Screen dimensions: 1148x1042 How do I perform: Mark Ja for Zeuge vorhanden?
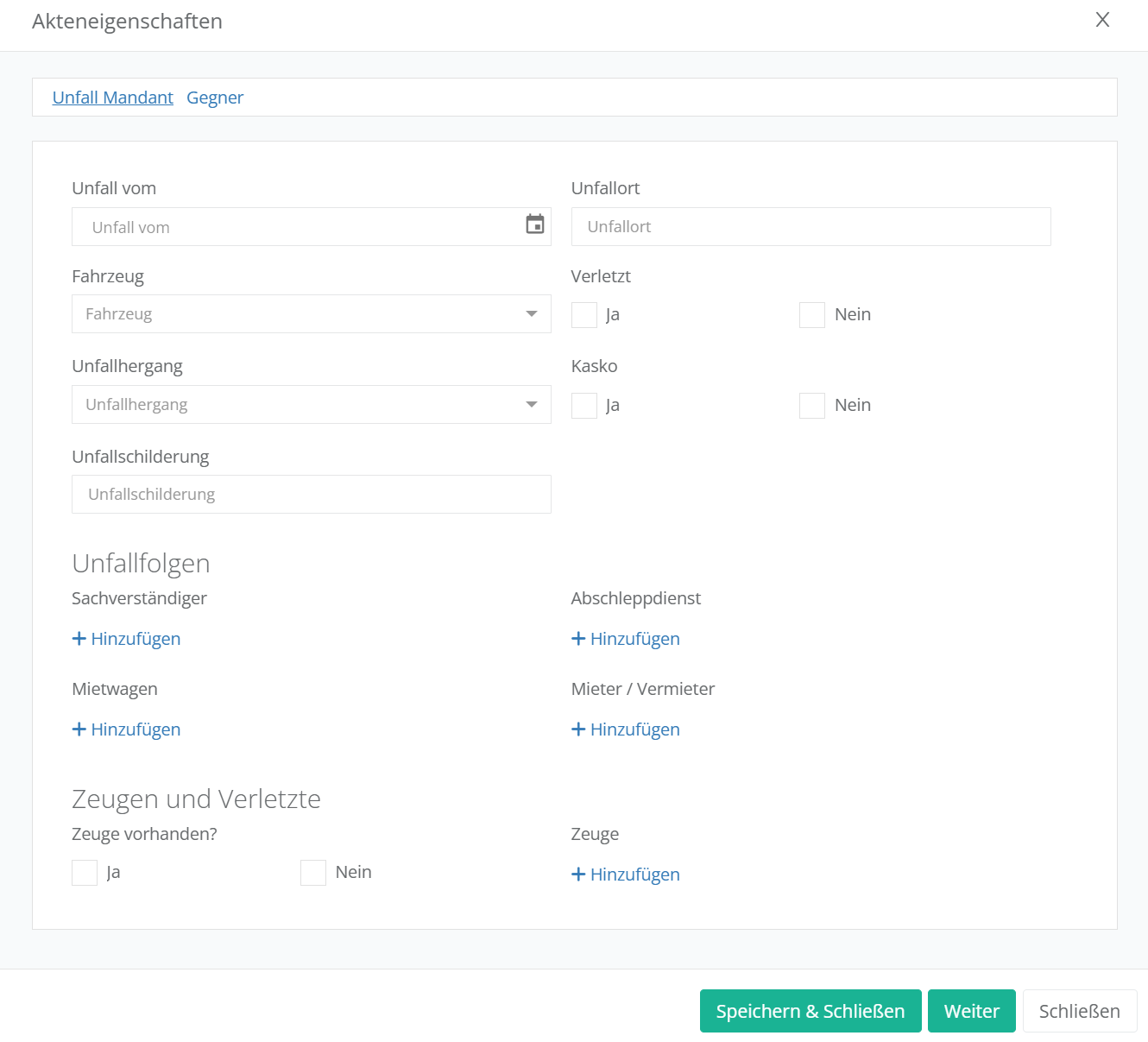point(85,873)
